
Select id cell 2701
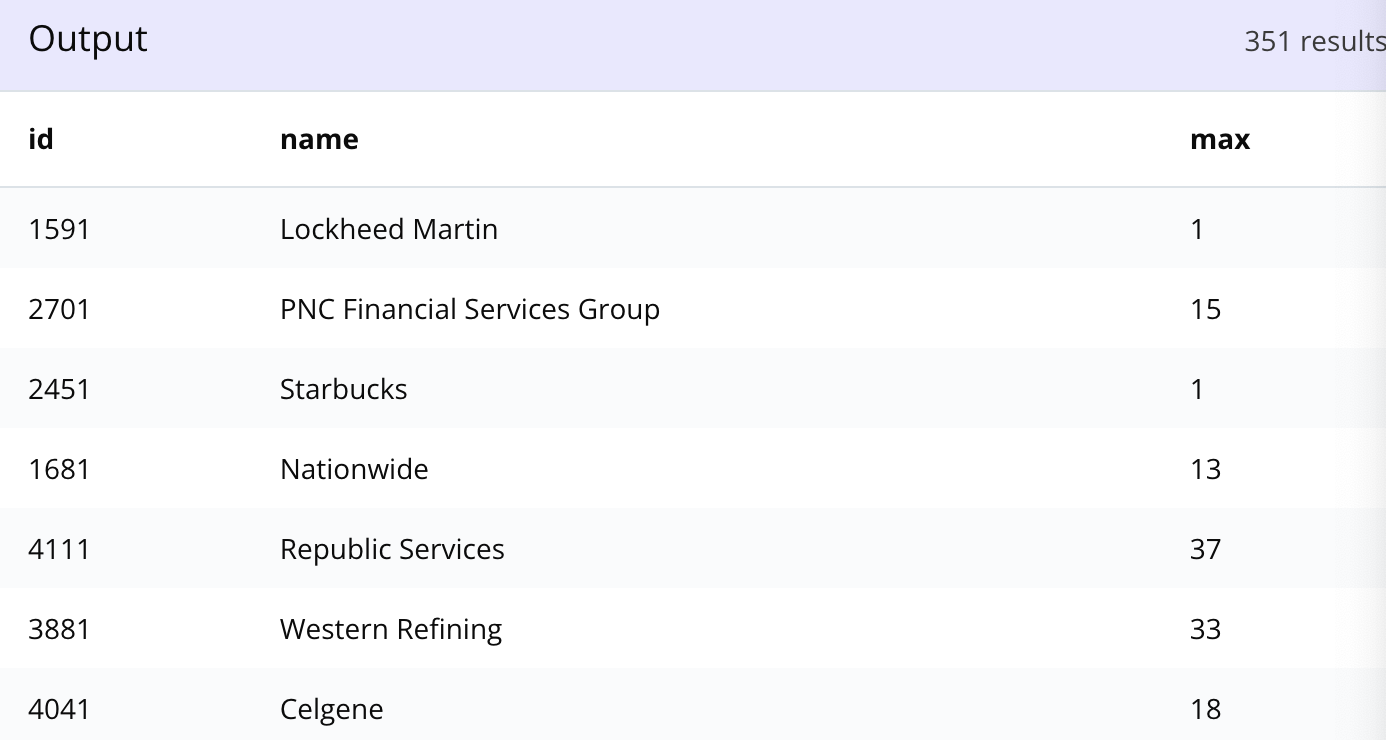[x=60, y=309]
